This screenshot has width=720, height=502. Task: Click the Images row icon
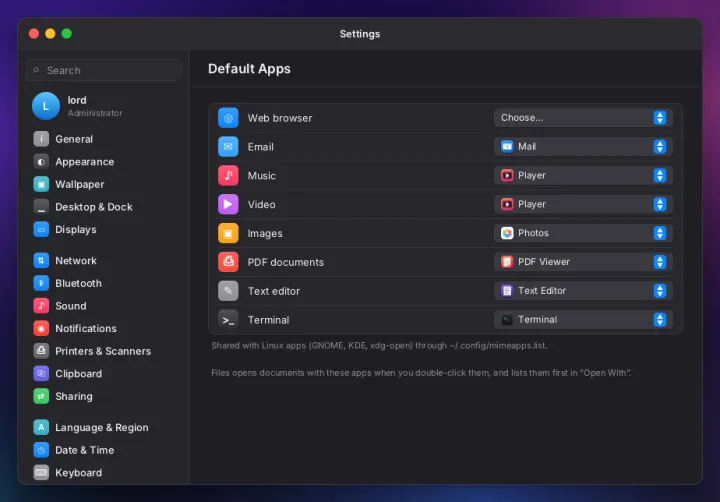[x=228, y=233]
